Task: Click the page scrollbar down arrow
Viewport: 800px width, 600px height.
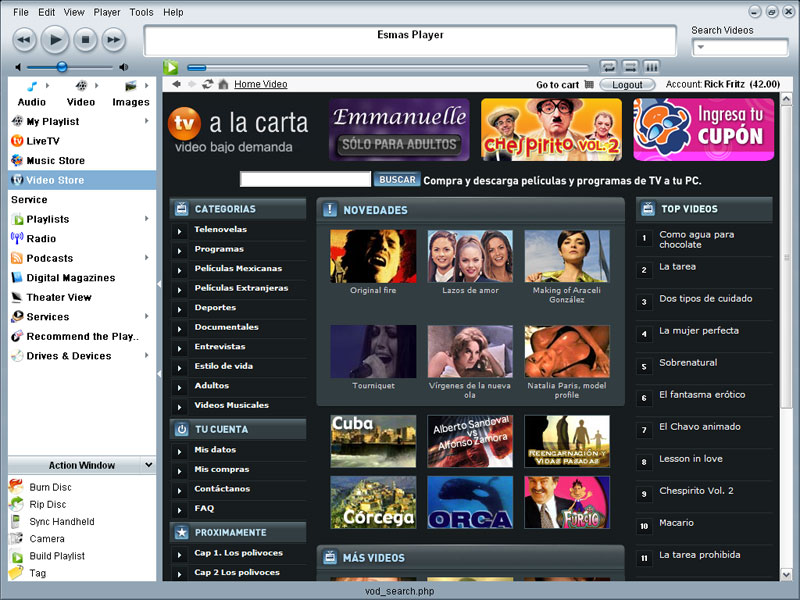Action: click(x=786, y=574)
